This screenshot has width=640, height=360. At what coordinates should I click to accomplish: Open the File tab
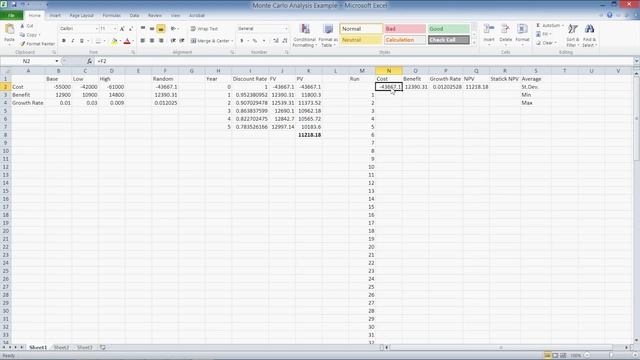pyautogui.click(x=11, y=16)
